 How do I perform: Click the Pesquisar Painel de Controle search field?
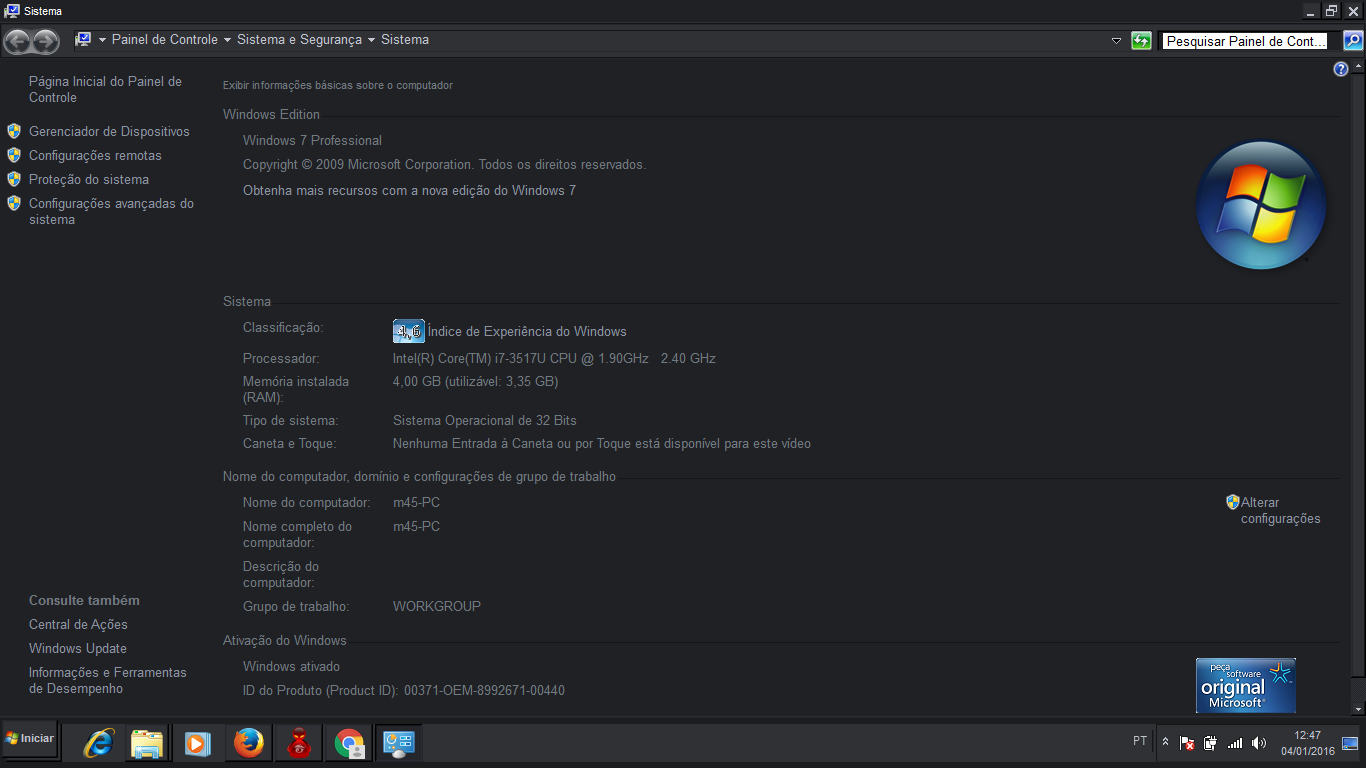pos(1247,41)
